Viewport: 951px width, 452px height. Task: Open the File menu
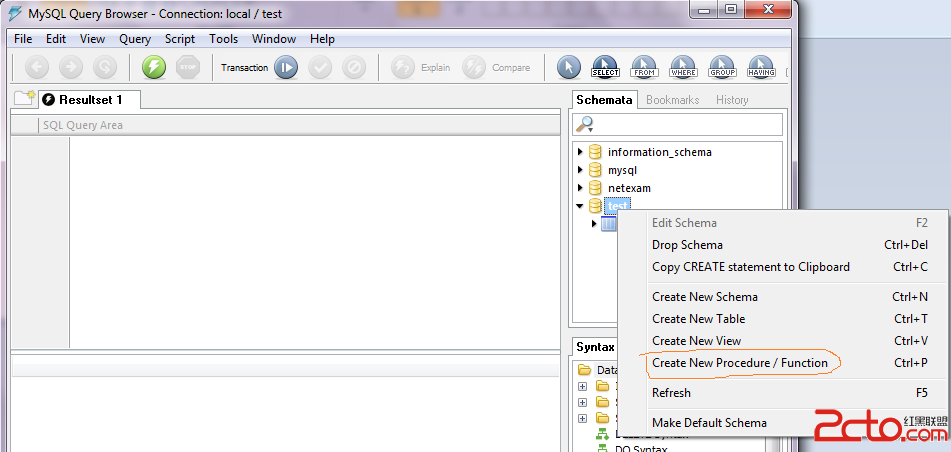click(23, 39)
